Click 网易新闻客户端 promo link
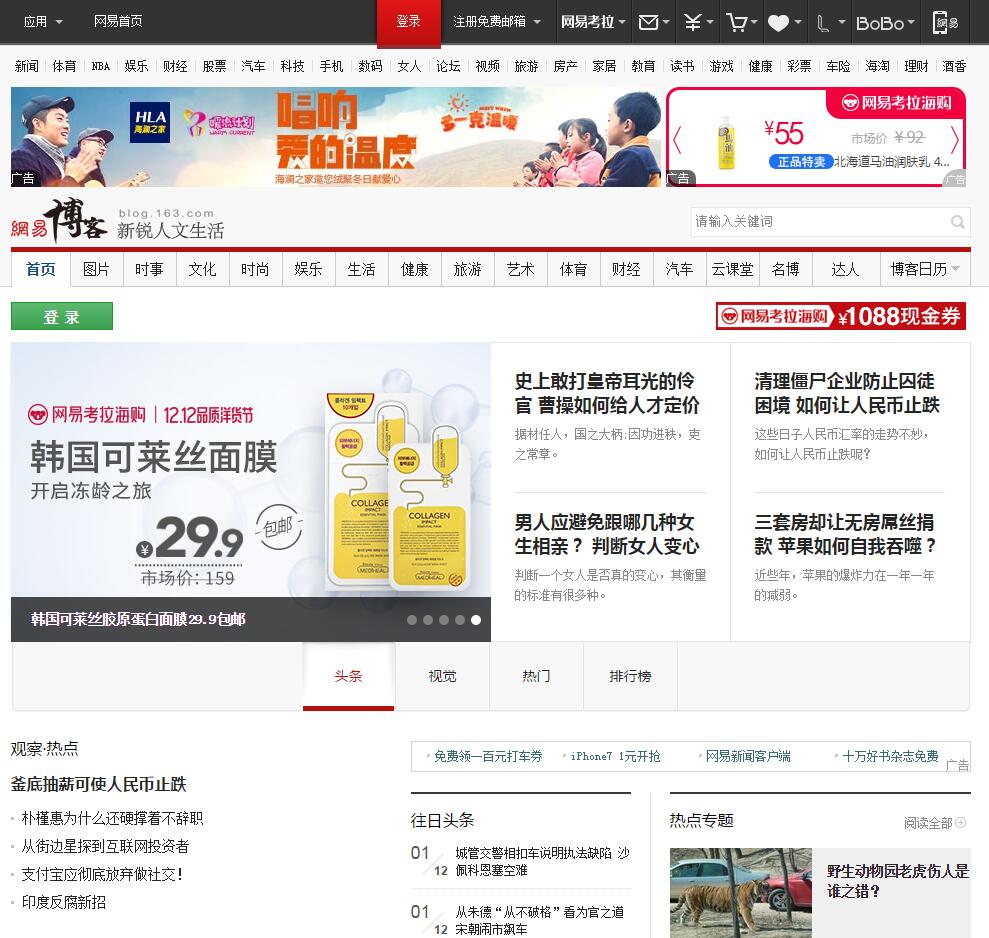Image resolution: width=989 pixels, height=938 pixels. coord(748,756)
